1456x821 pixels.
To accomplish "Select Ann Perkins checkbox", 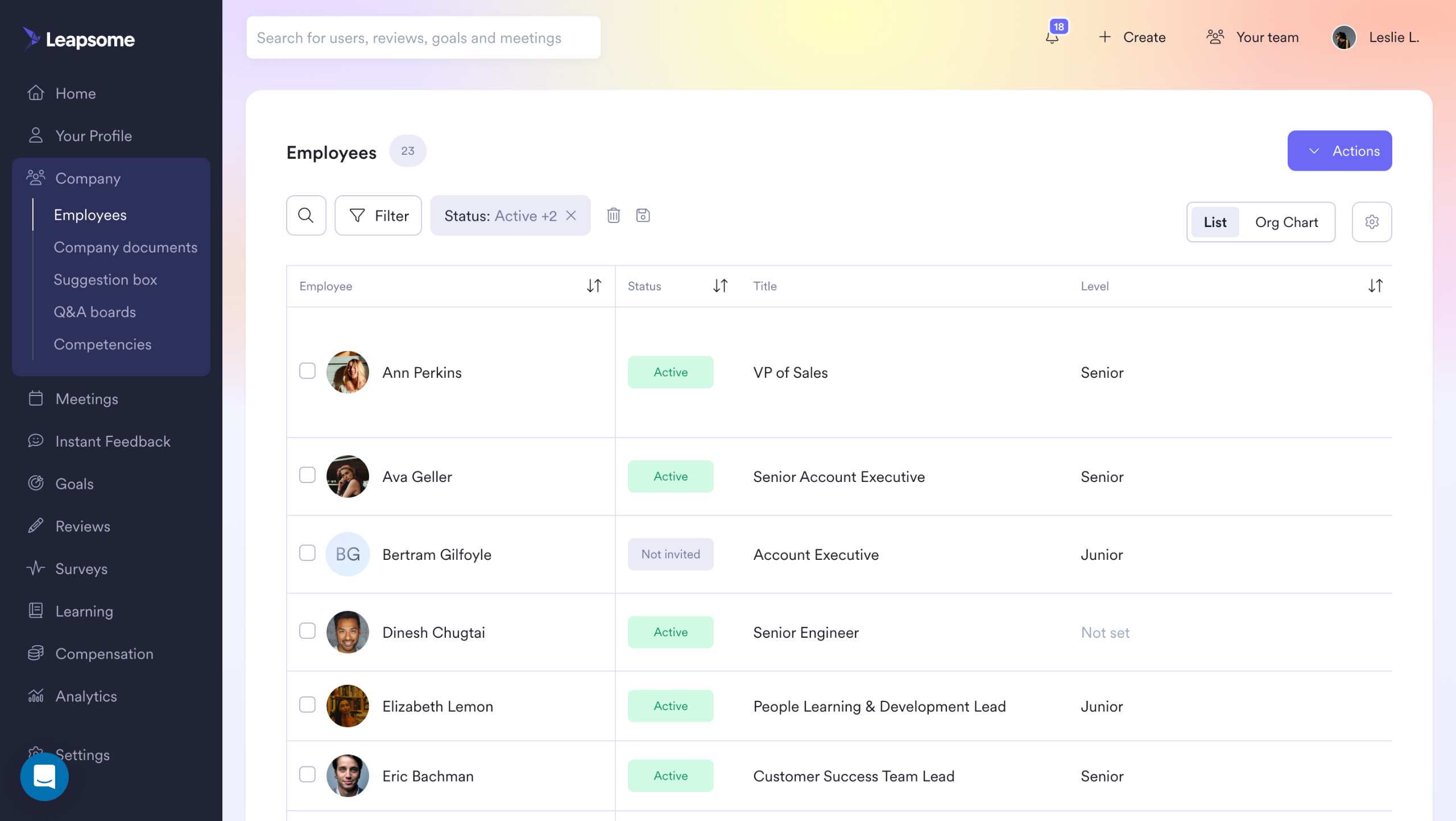I will [x=307, y=371].
